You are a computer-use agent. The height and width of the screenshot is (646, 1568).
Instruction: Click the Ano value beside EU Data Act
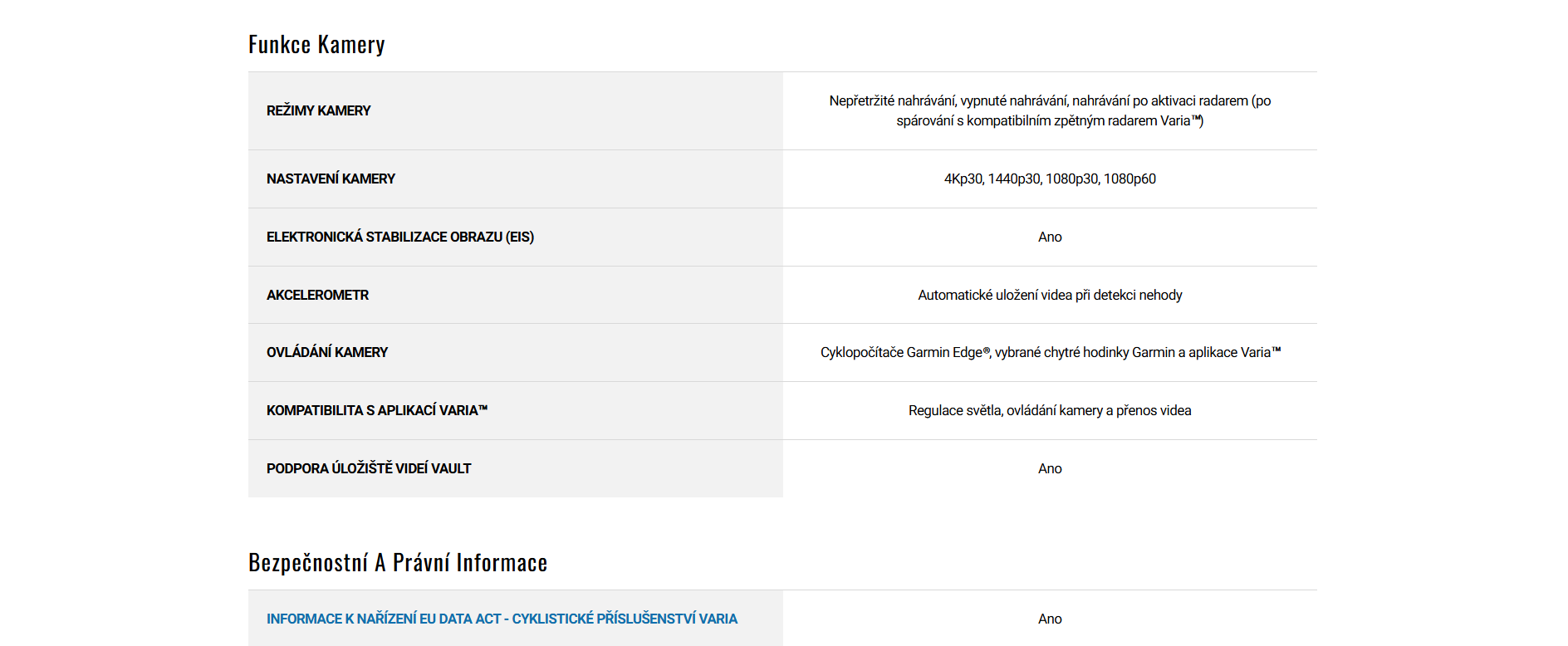pos(1049,619)
